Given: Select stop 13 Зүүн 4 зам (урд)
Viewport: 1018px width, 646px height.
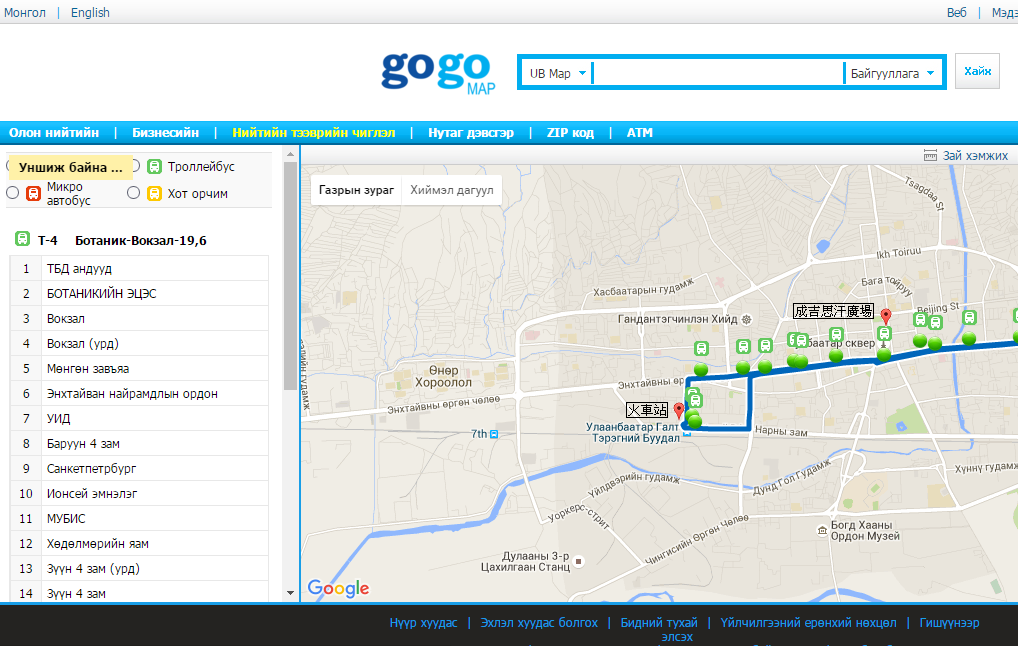Looking at the screenshot, I should pos(140,569).
